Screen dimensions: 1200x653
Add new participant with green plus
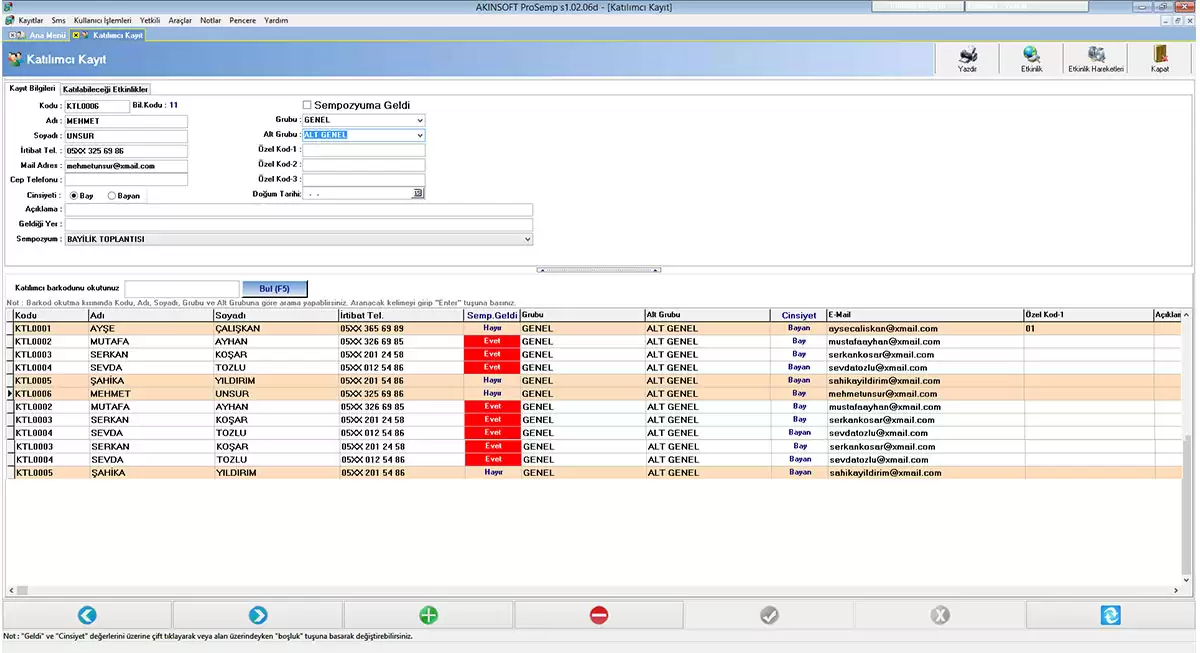428,615
